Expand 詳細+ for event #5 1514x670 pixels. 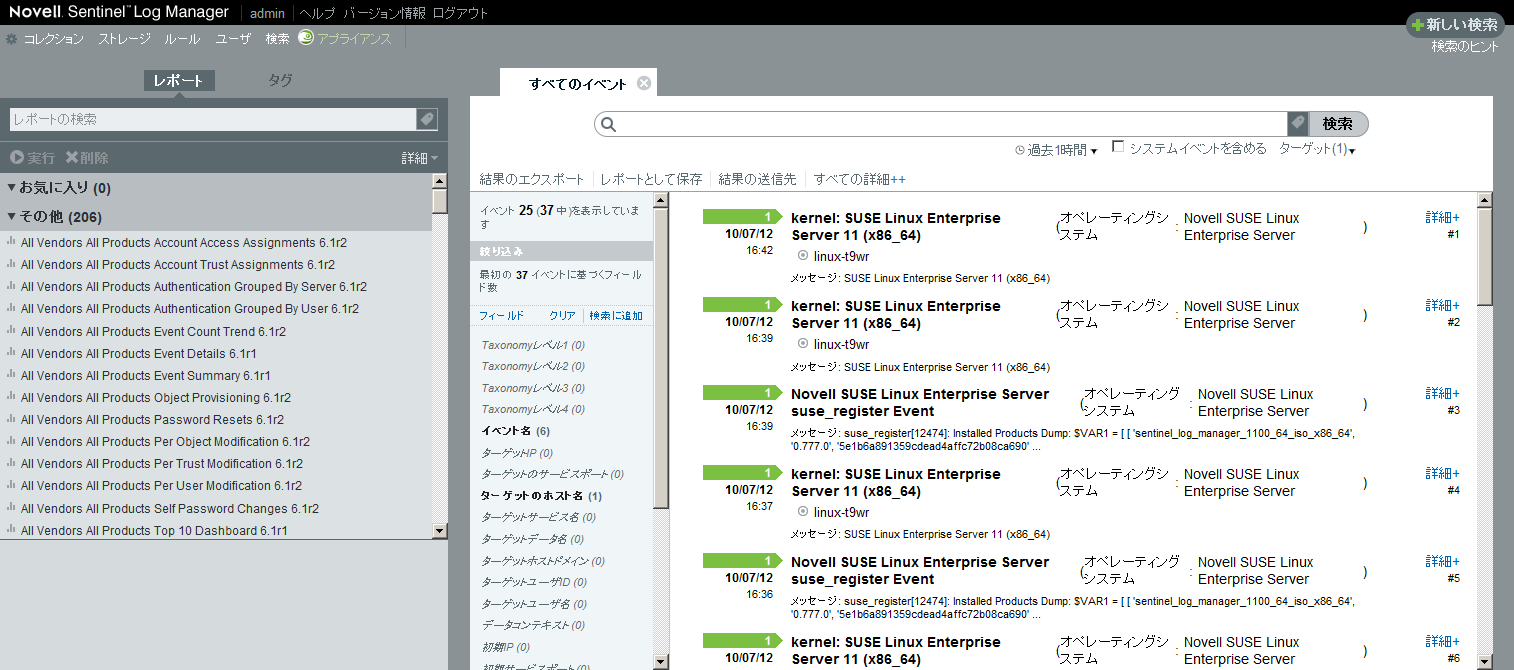coord(1442,561)
